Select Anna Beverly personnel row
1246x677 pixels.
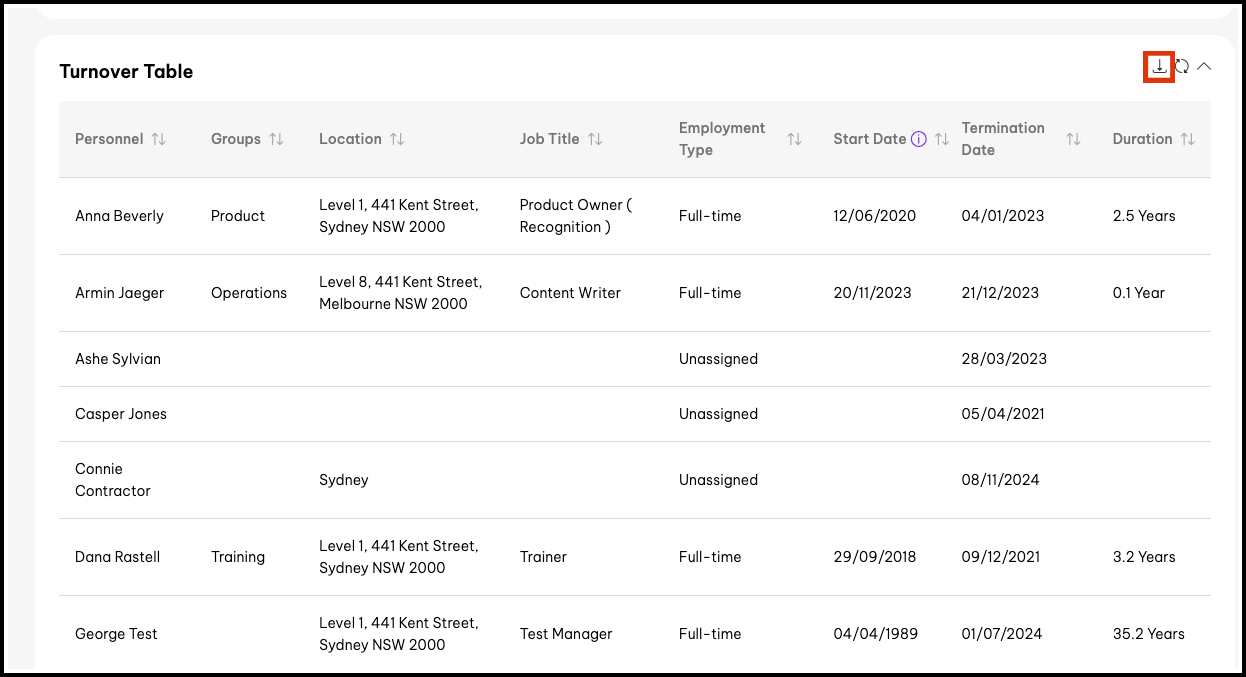119,216
